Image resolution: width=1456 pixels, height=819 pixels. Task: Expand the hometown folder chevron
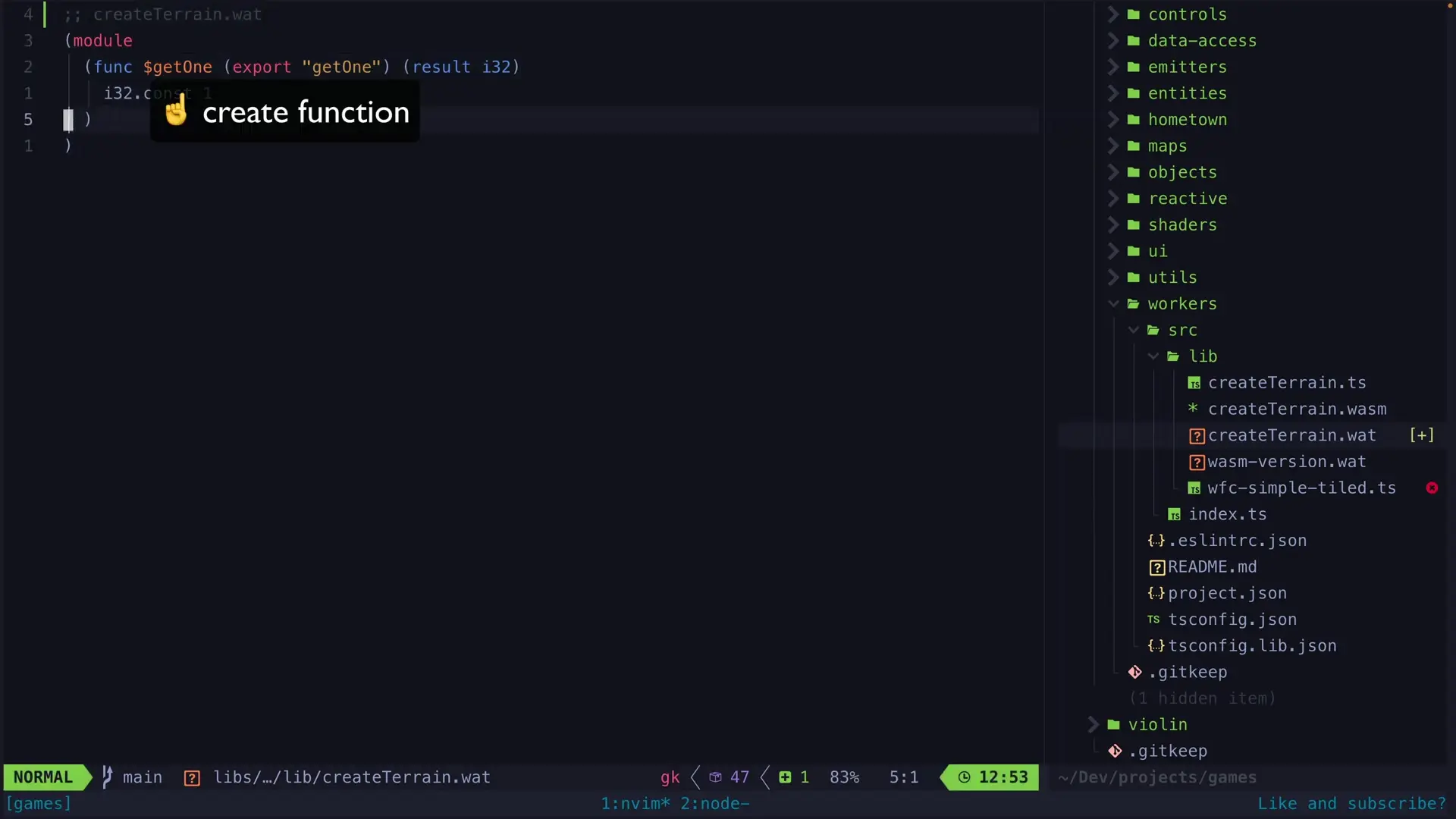coord(1113,120)
